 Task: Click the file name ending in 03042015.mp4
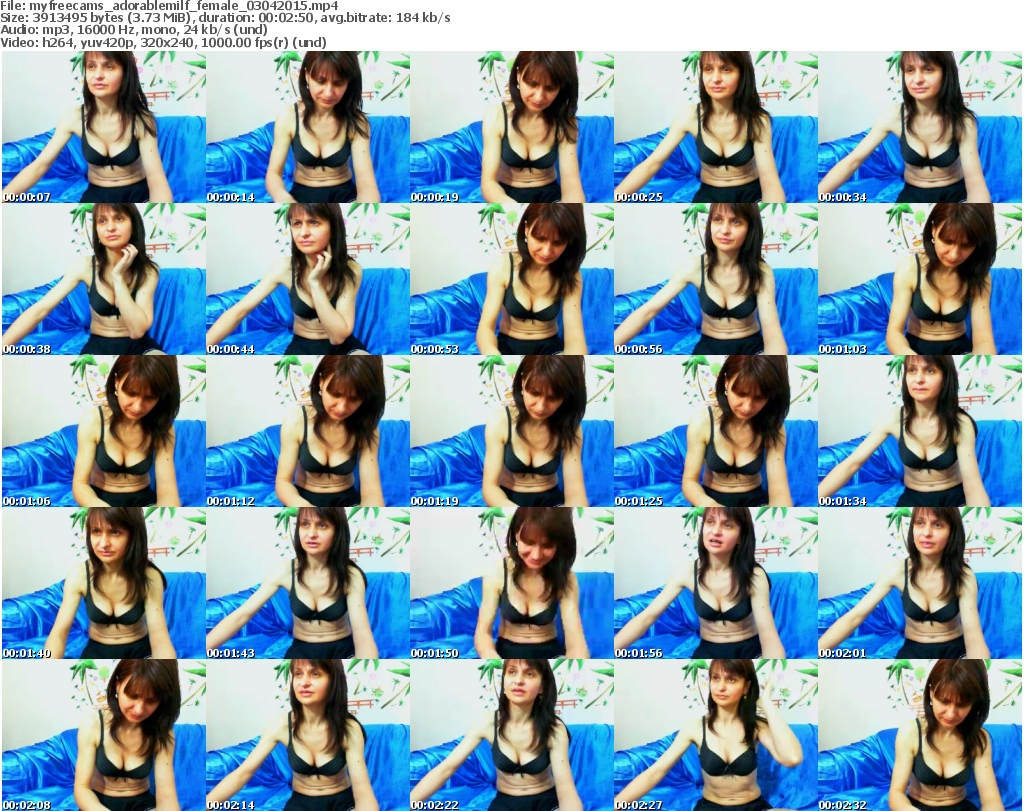pyautogui.click(x=184, y=6)
